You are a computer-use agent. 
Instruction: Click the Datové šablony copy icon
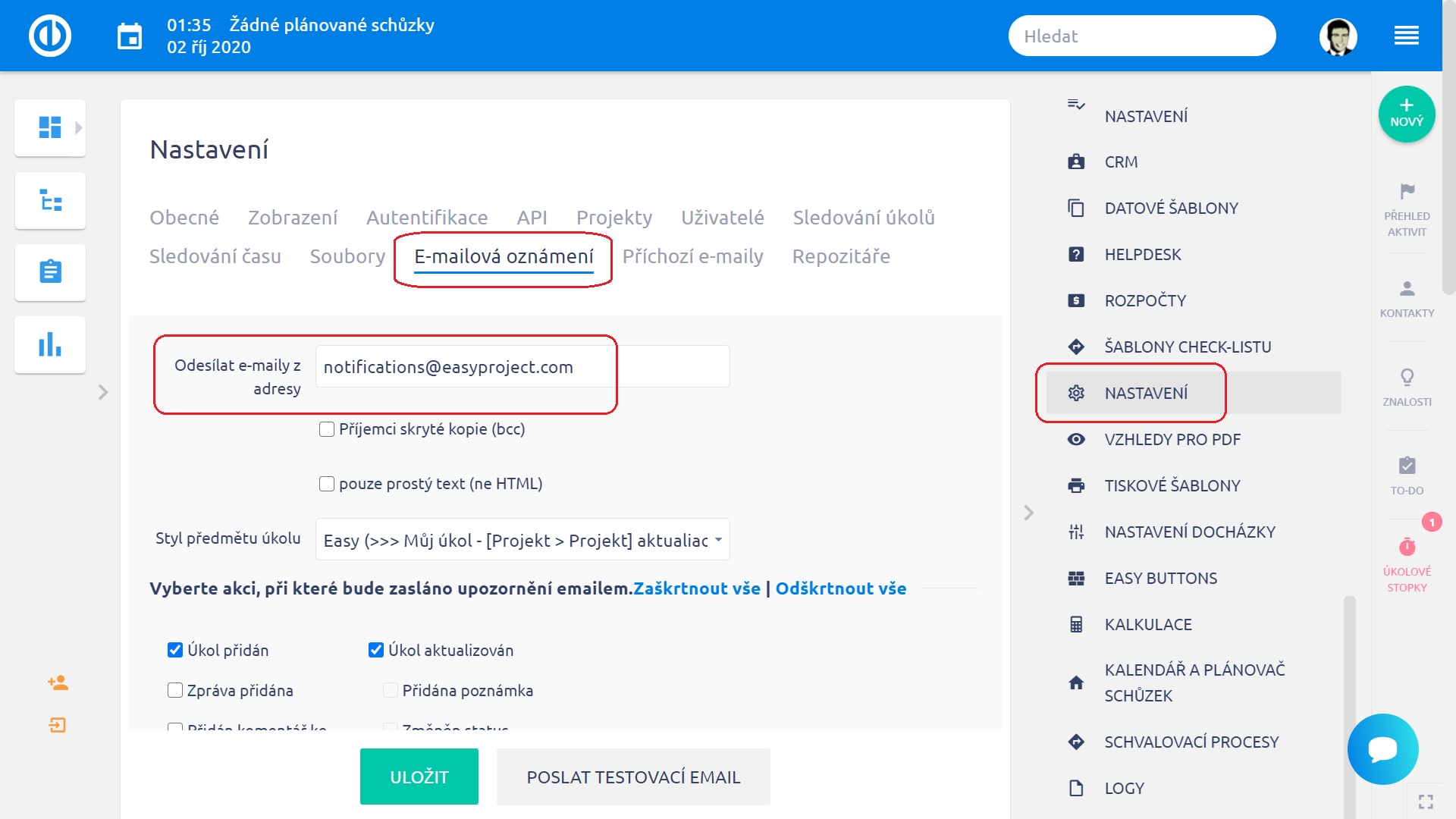coord(1076,208)
